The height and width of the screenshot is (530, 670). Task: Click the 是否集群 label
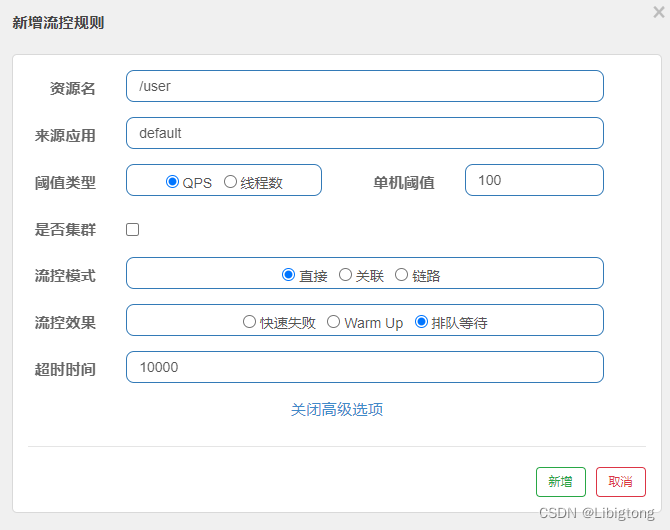[x=65, y=230]
